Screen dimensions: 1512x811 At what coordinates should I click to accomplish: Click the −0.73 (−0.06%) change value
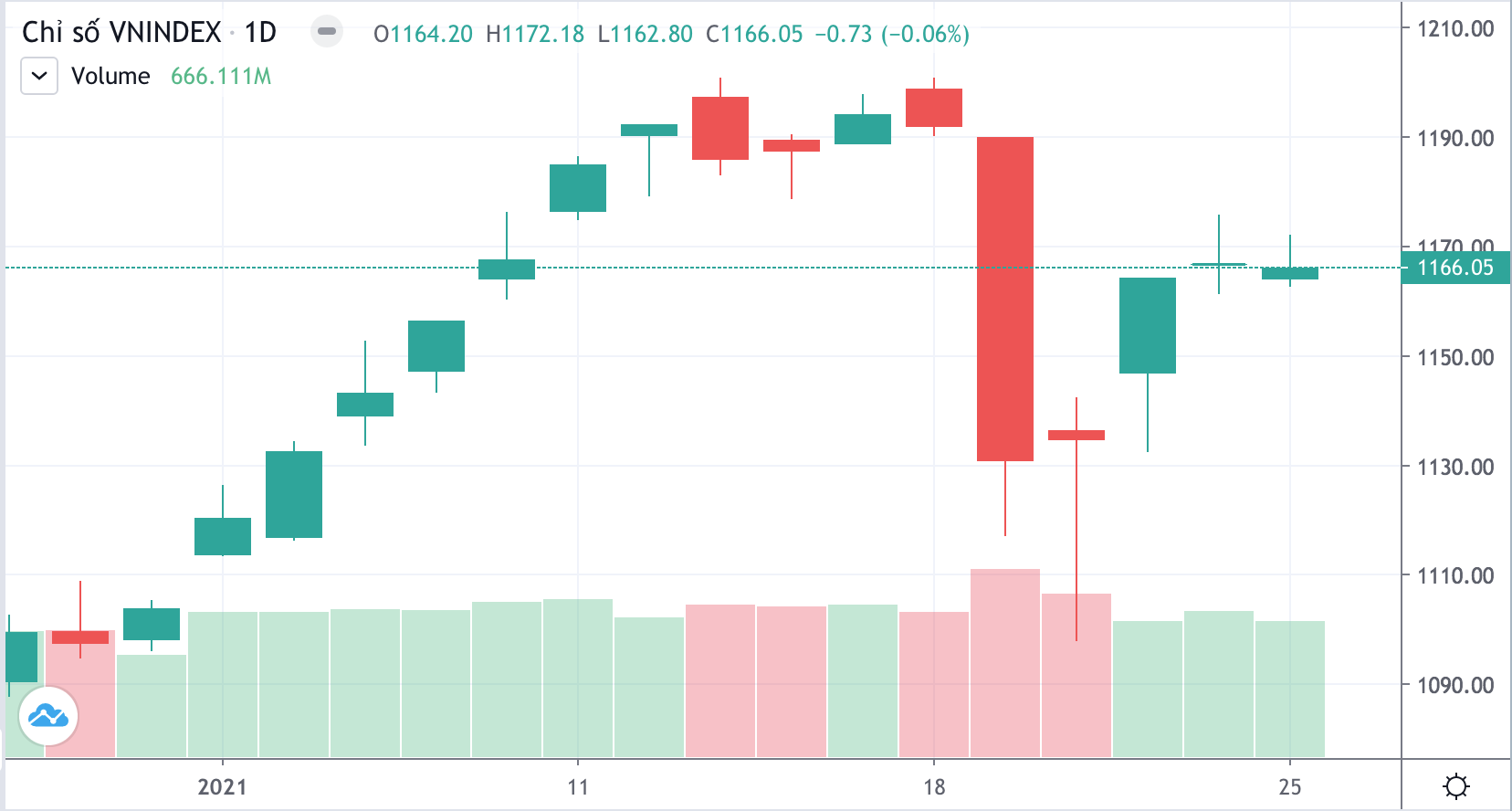tap(892, 34)
